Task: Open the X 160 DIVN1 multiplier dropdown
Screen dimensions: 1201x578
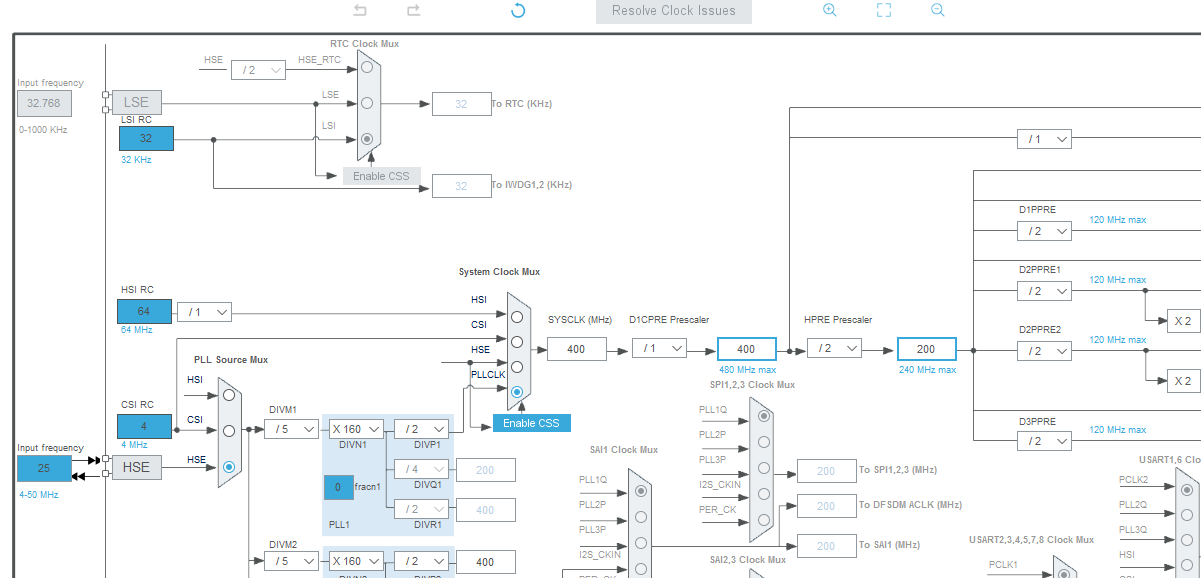Action: click(x=356, y=428)
